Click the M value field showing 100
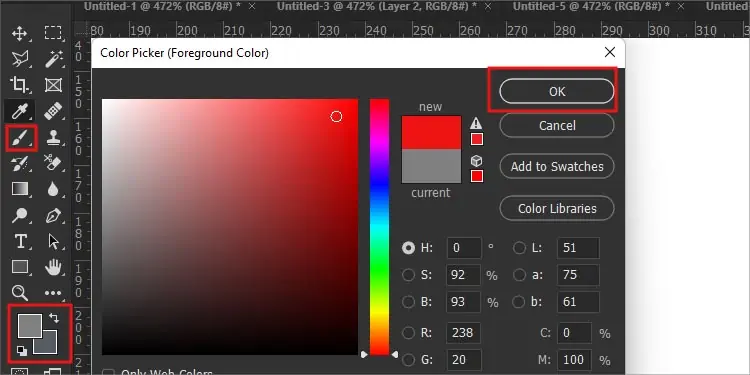 [x=574, y=360]
